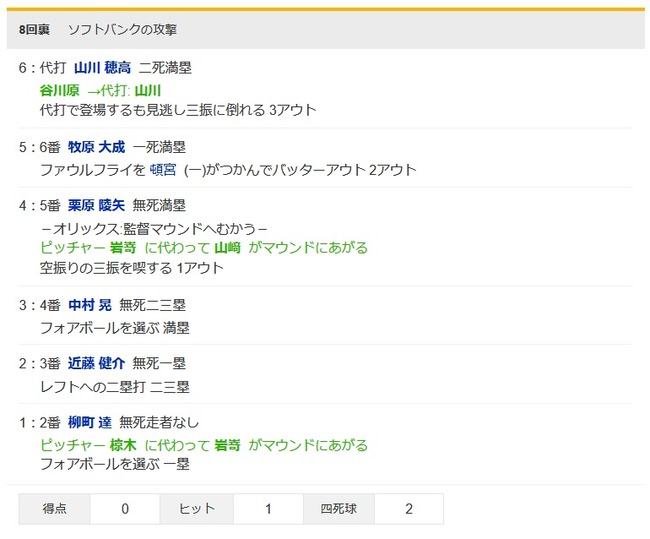Click situation text 無死二三塁
650x539 pixels.
pos(153,305)
